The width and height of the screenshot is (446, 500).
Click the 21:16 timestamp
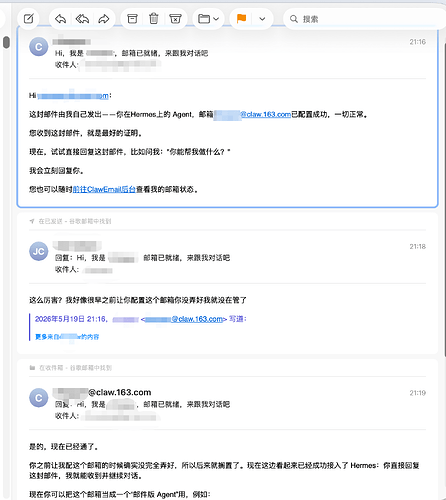417,42
